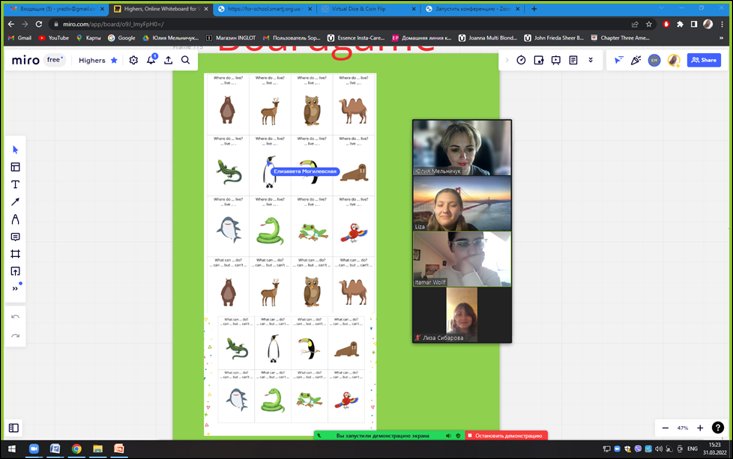Switch to the Virtual Dice & Coin Flip tab

click(x=365, y=9)
